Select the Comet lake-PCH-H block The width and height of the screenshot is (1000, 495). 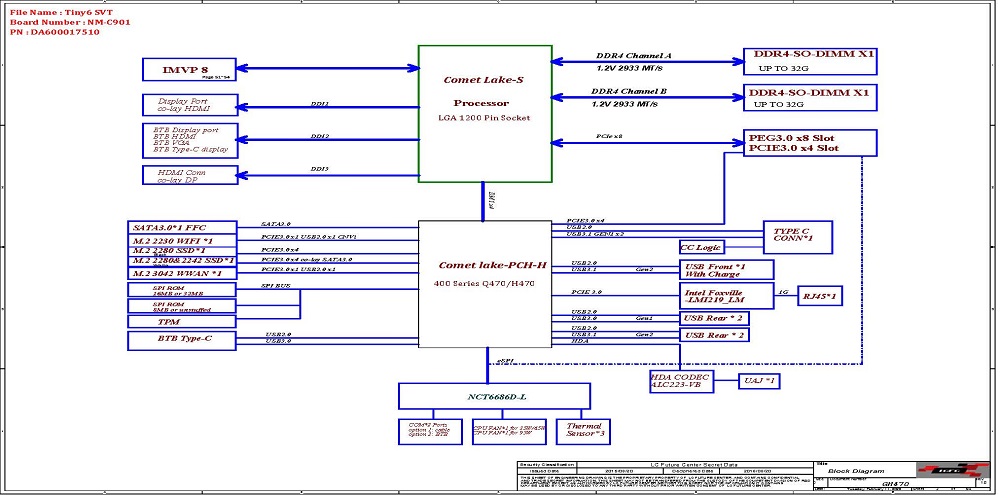tap(485, 285)
